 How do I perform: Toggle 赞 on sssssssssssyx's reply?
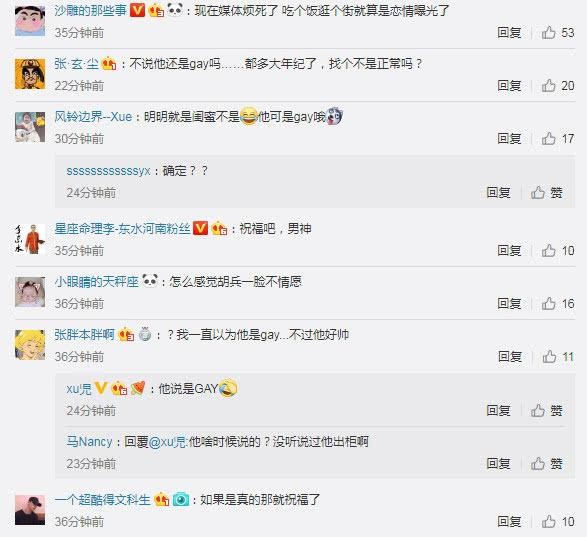point(547,193)
